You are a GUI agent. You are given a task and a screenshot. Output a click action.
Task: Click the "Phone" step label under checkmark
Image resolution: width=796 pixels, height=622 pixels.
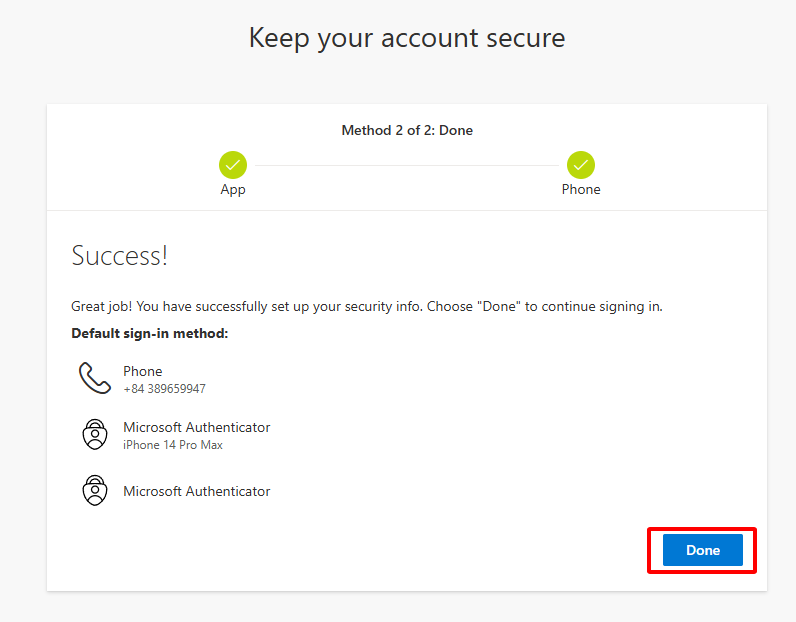[581, 189]
